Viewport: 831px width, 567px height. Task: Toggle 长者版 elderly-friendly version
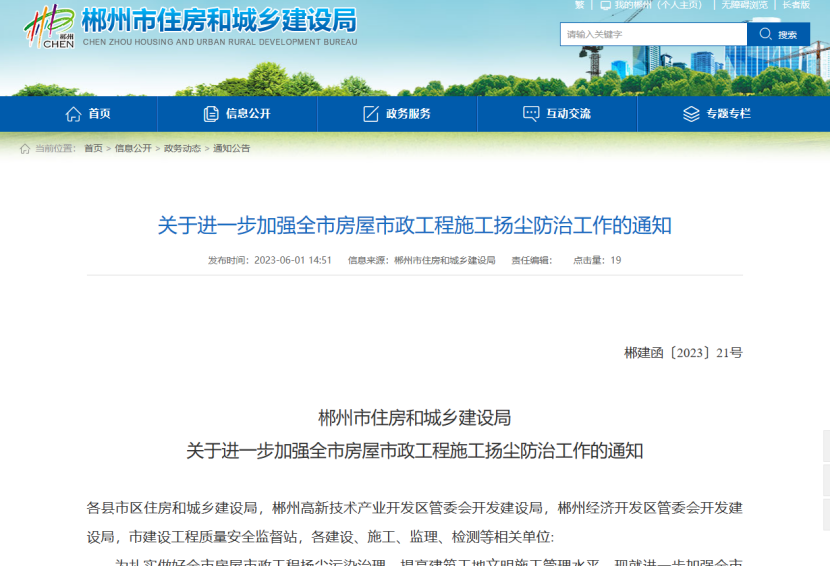click(796, 5)
